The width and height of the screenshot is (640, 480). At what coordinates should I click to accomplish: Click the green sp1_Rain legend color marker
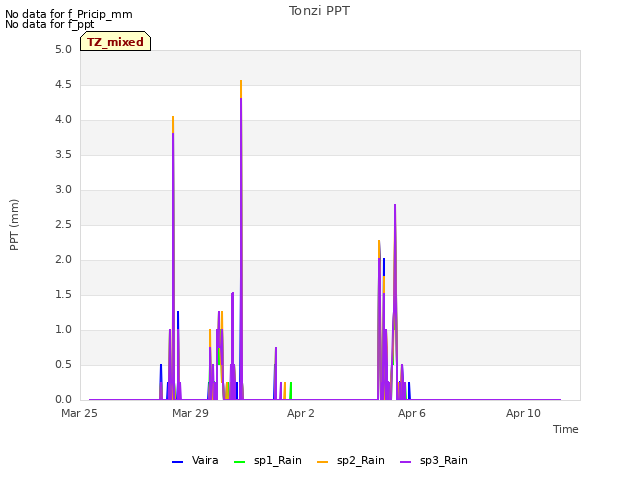click(240, 462)
